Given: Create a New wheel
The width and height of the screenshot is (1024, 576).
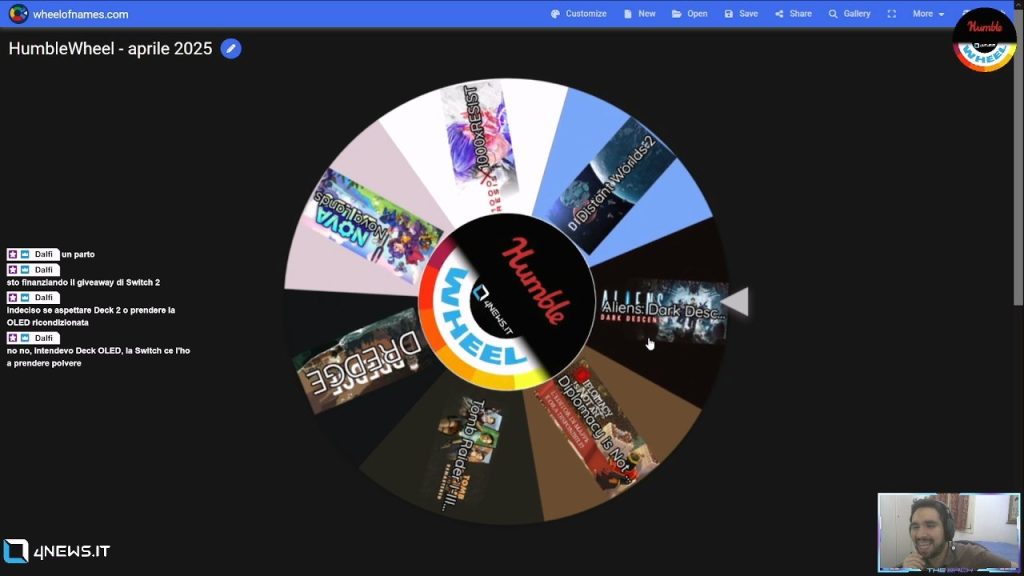Looking at the screenshot, I should pos(639,14).
